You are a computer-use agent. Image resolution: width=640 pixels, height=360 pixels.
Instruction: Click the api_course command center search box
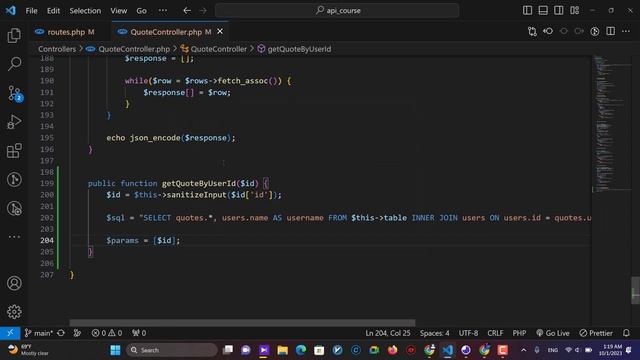[337, 11]
